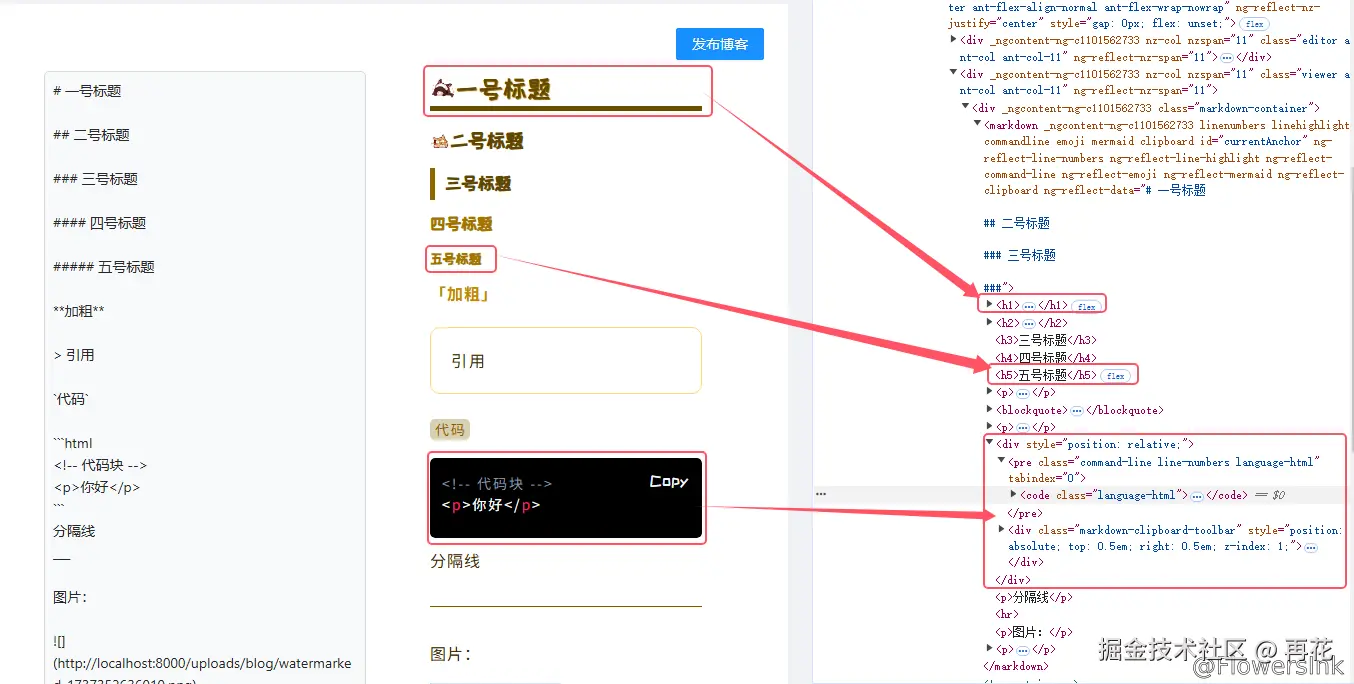The image size is (1354, 684).
Task: Expand the p node just below blockquote
Action: click(989, 427)
